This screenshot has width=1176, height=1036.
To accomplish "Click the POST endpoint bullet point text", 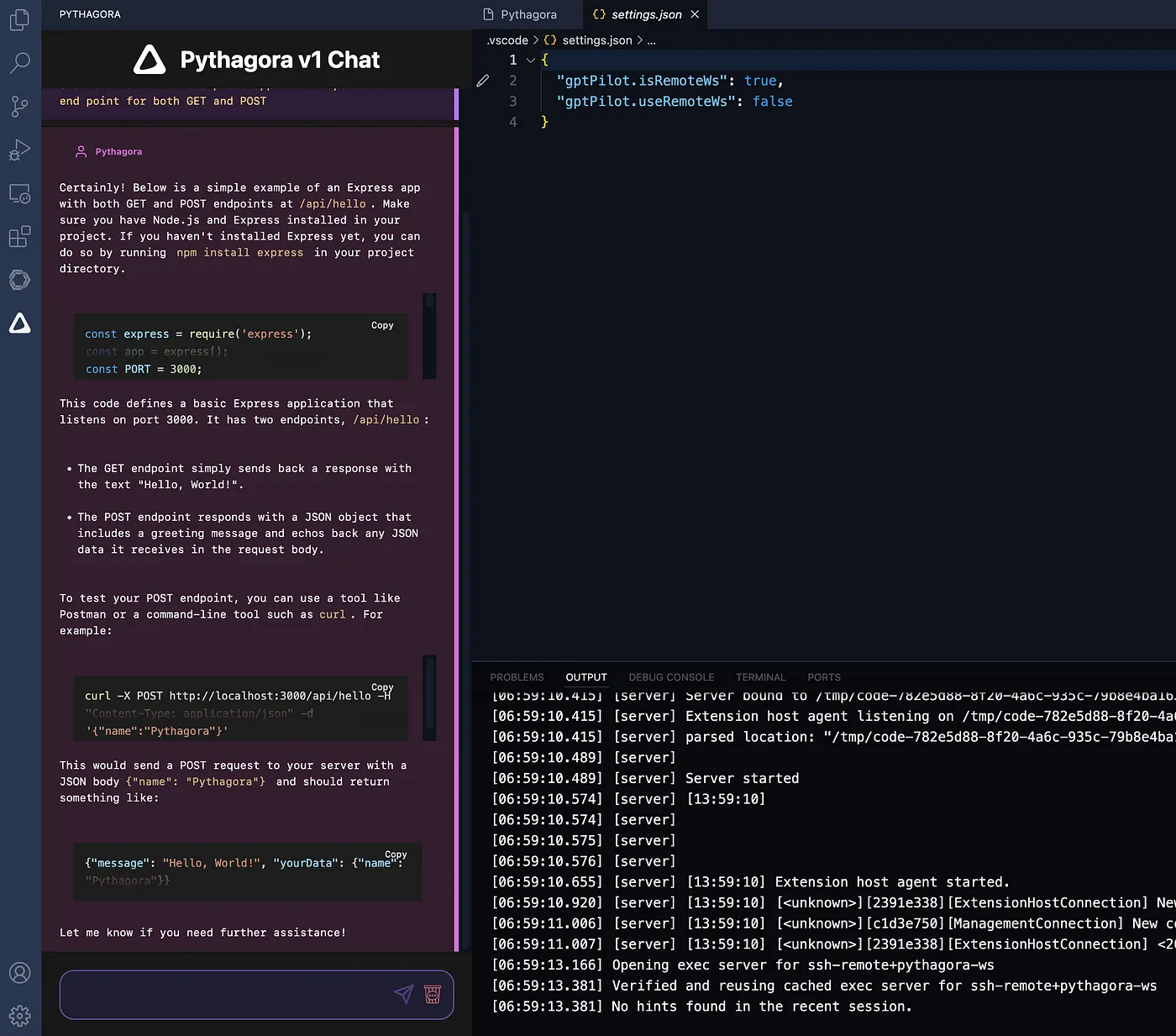I will [248, 533].
